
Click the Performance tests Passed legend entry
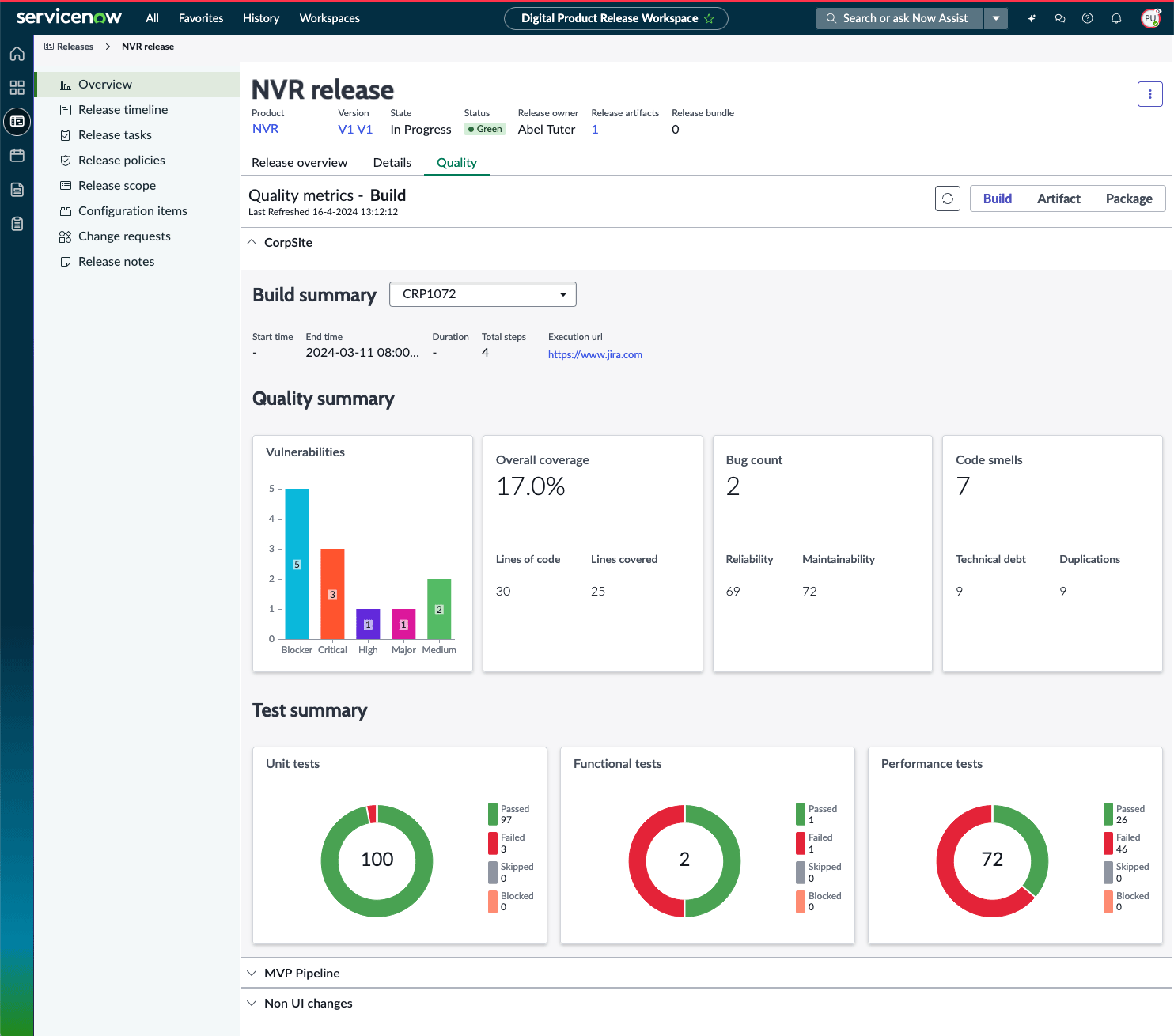1125,814
